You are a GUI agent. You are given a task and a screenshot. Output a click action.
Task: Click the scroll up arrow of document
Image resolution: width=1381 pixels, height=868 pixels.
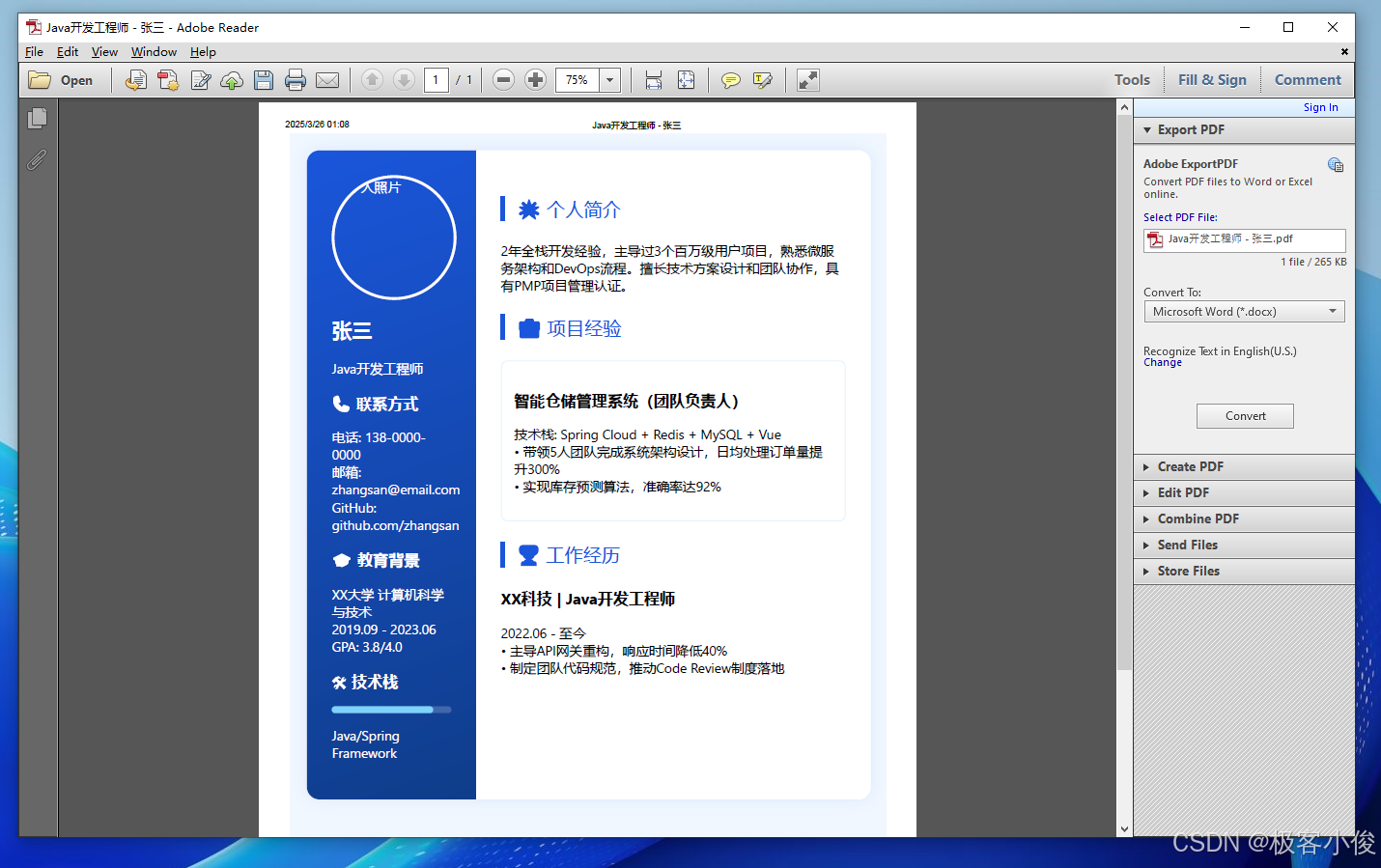(1124, 107)
